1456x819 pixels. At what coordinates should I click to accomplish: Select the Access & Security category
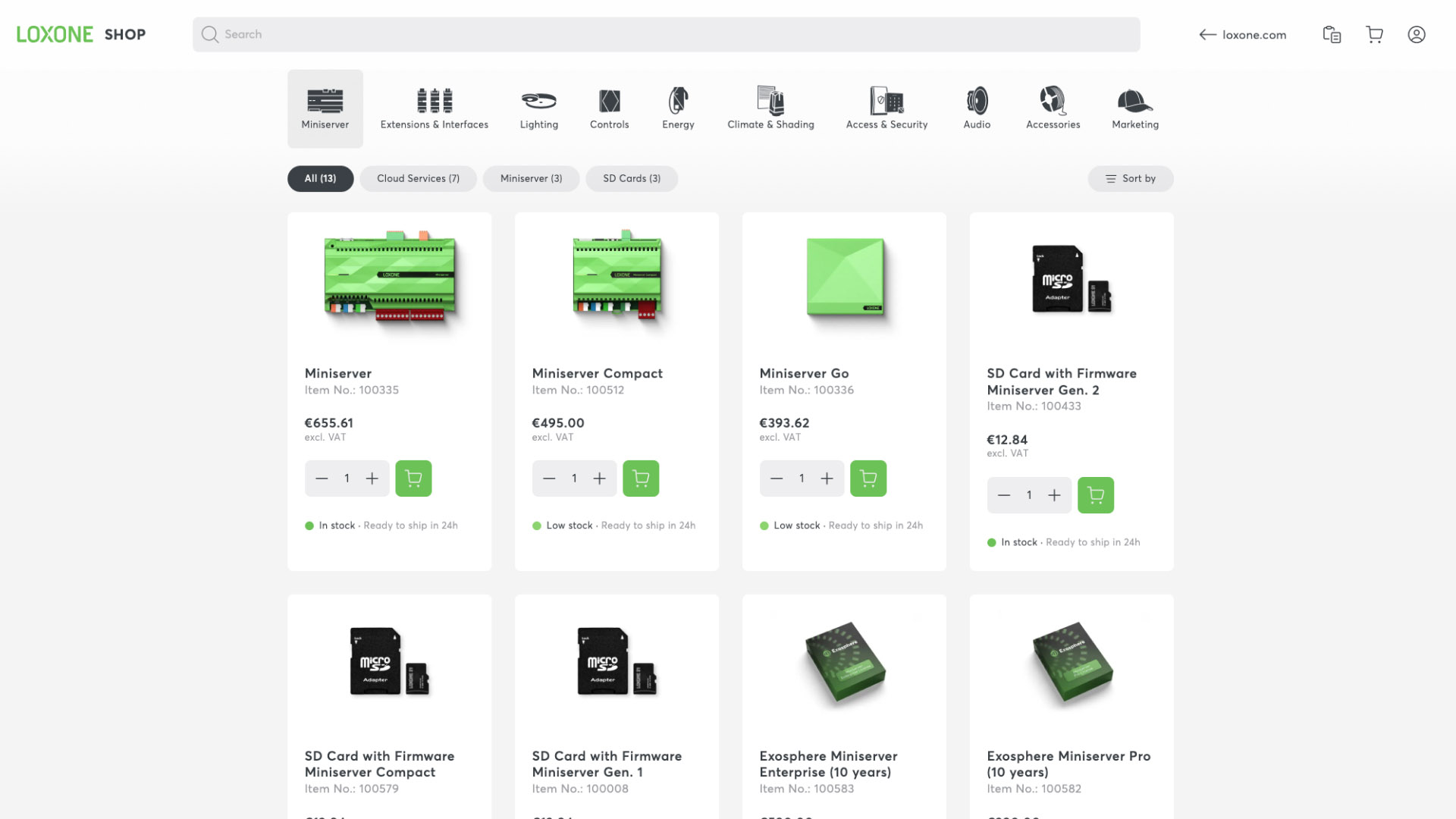886,108
